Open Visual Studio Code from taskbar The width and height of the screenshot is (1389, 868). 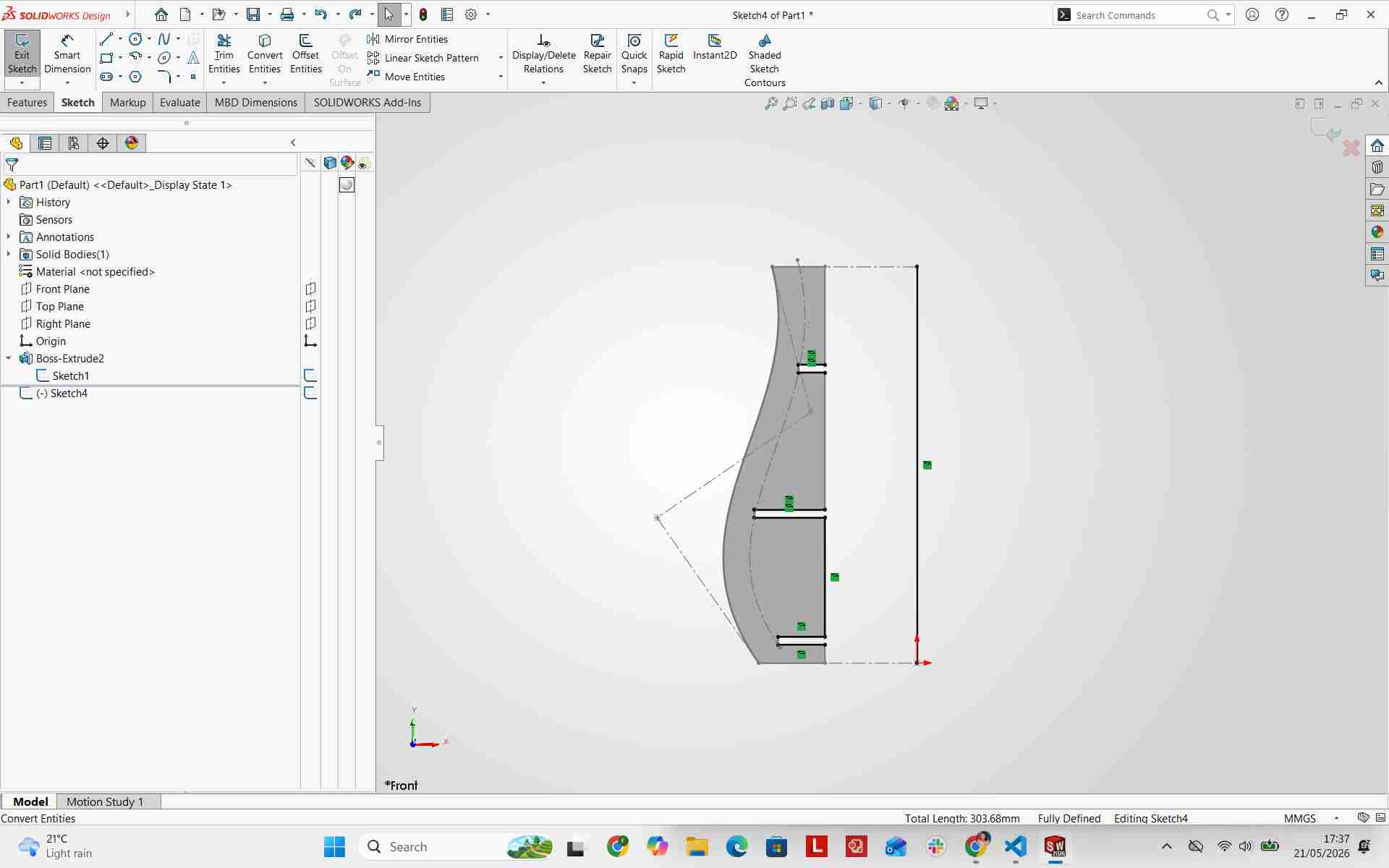(x=1016, y=846)
